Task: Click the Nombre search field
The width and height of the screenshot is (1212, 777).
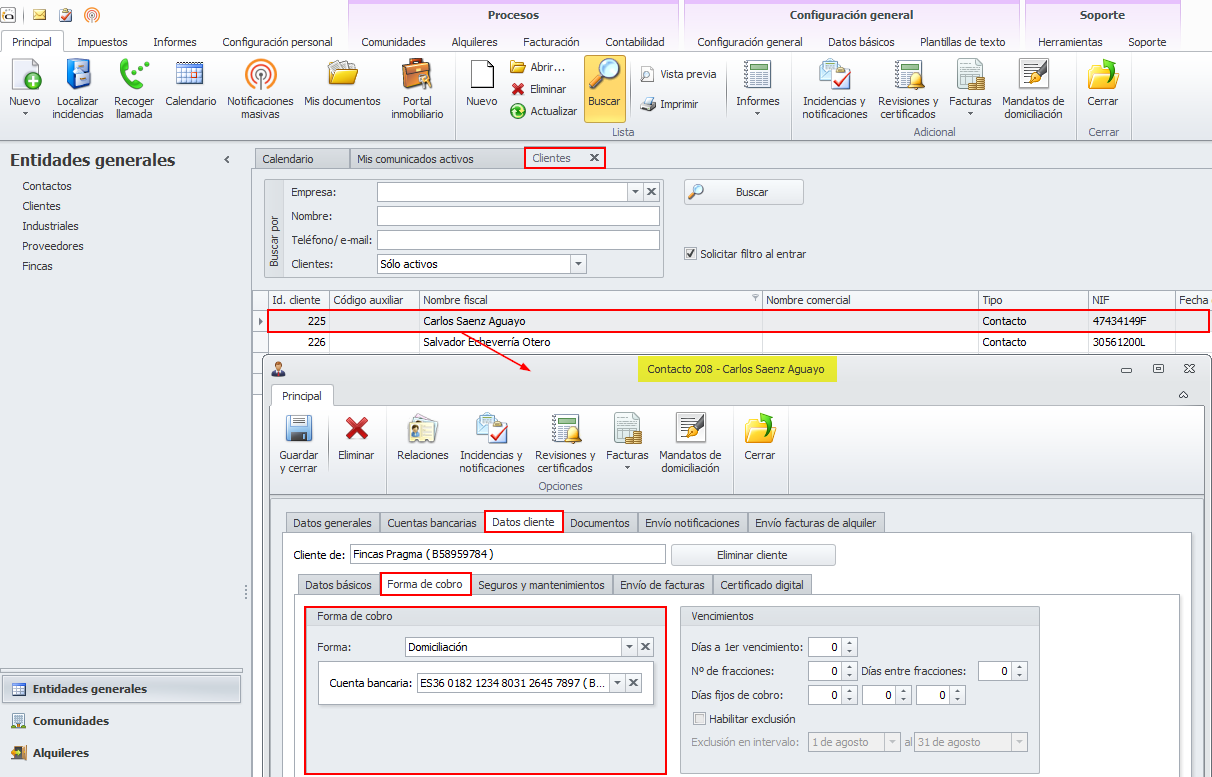Action: click(518, 216)
